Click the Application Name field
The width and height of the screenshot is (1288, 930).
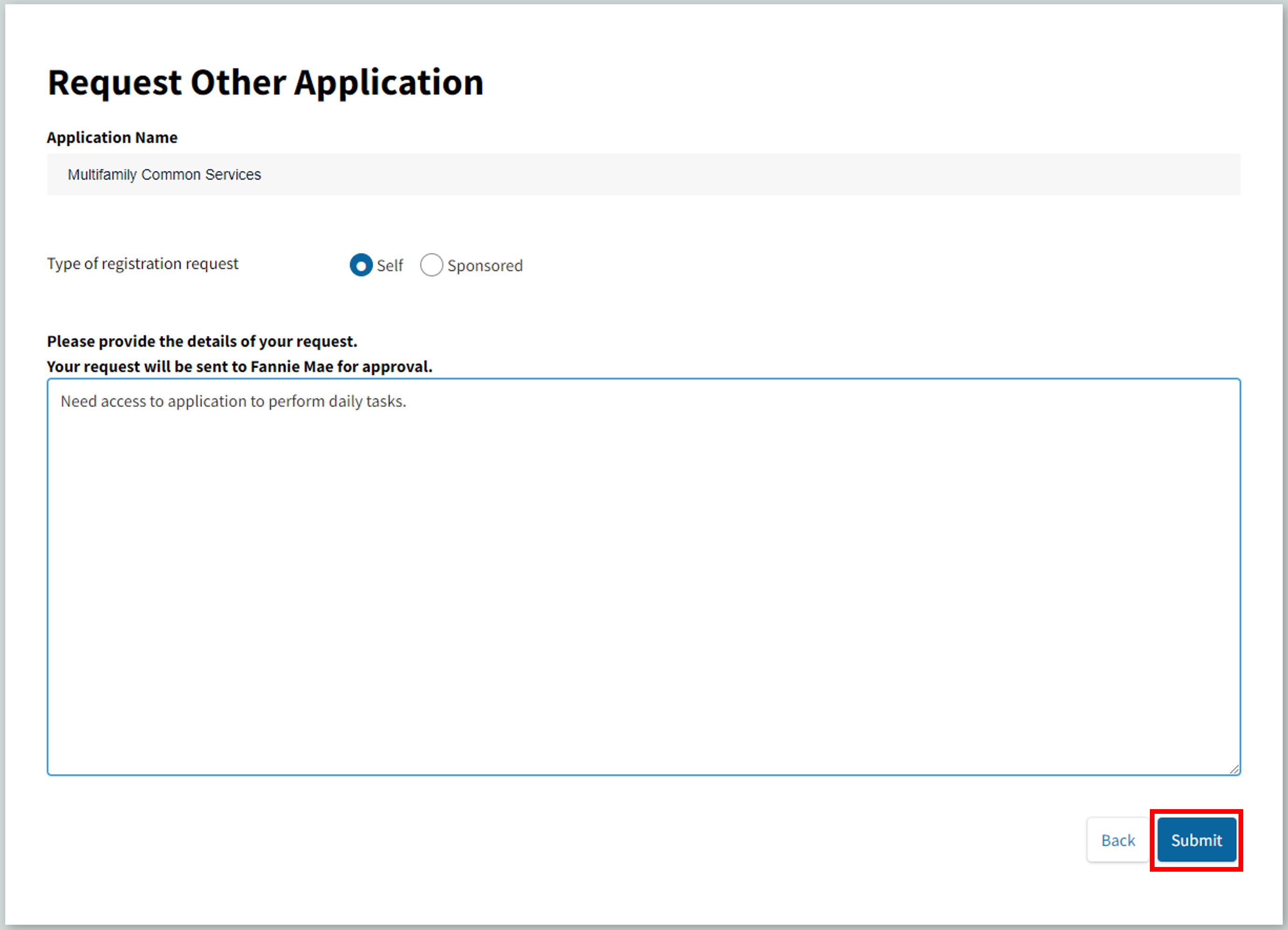pos(644,175)
